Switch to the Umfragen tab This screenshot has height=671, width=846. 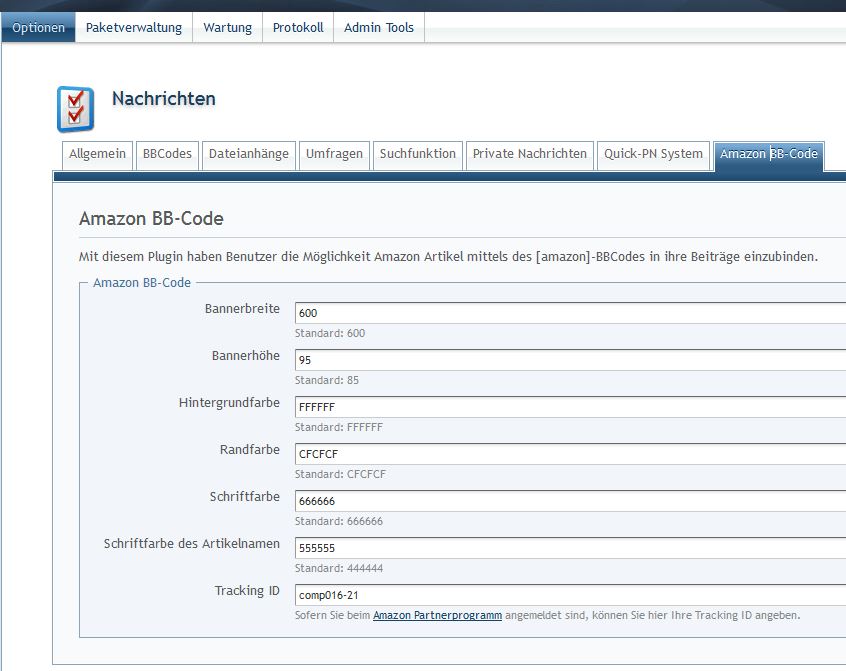point(335,155)
